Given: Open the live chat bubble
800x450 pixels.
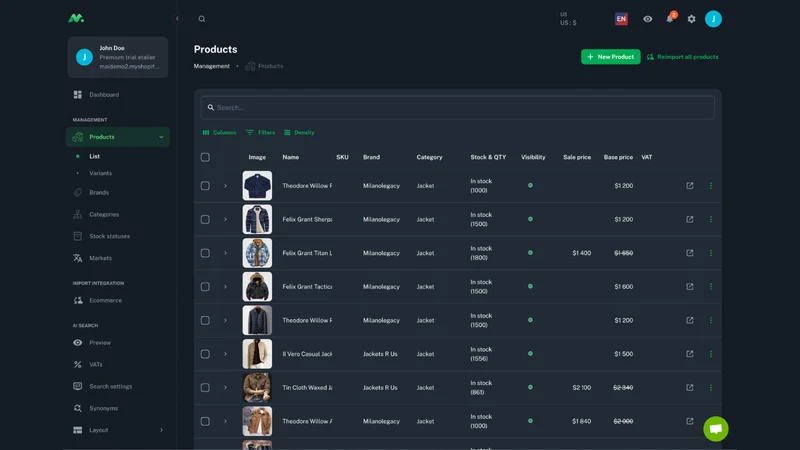Looking at the screenshot, I should coord(715,429).
